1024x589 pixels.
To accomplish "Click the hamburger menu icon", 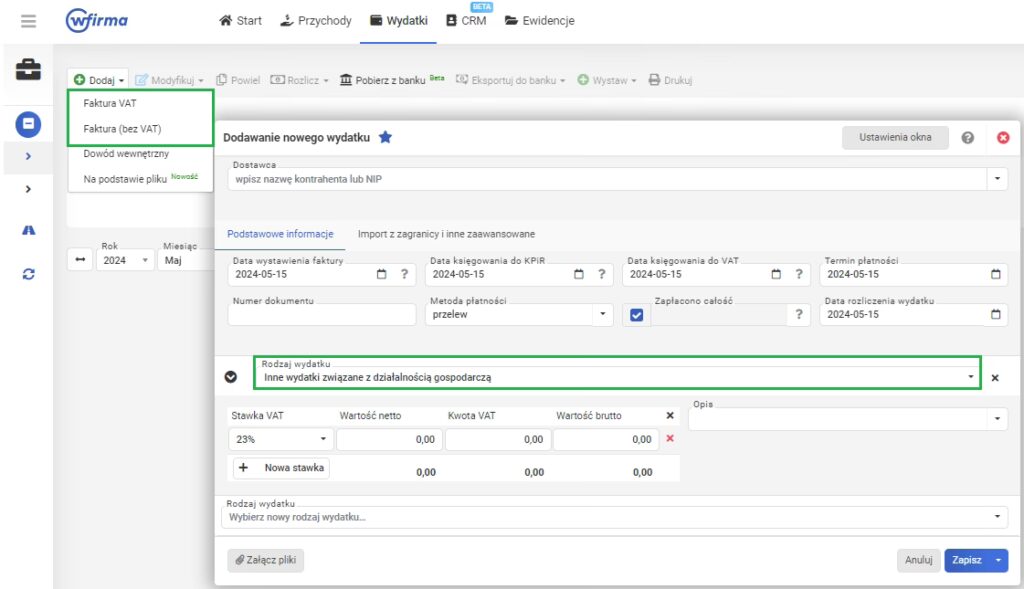I will [x=28, y=21].
